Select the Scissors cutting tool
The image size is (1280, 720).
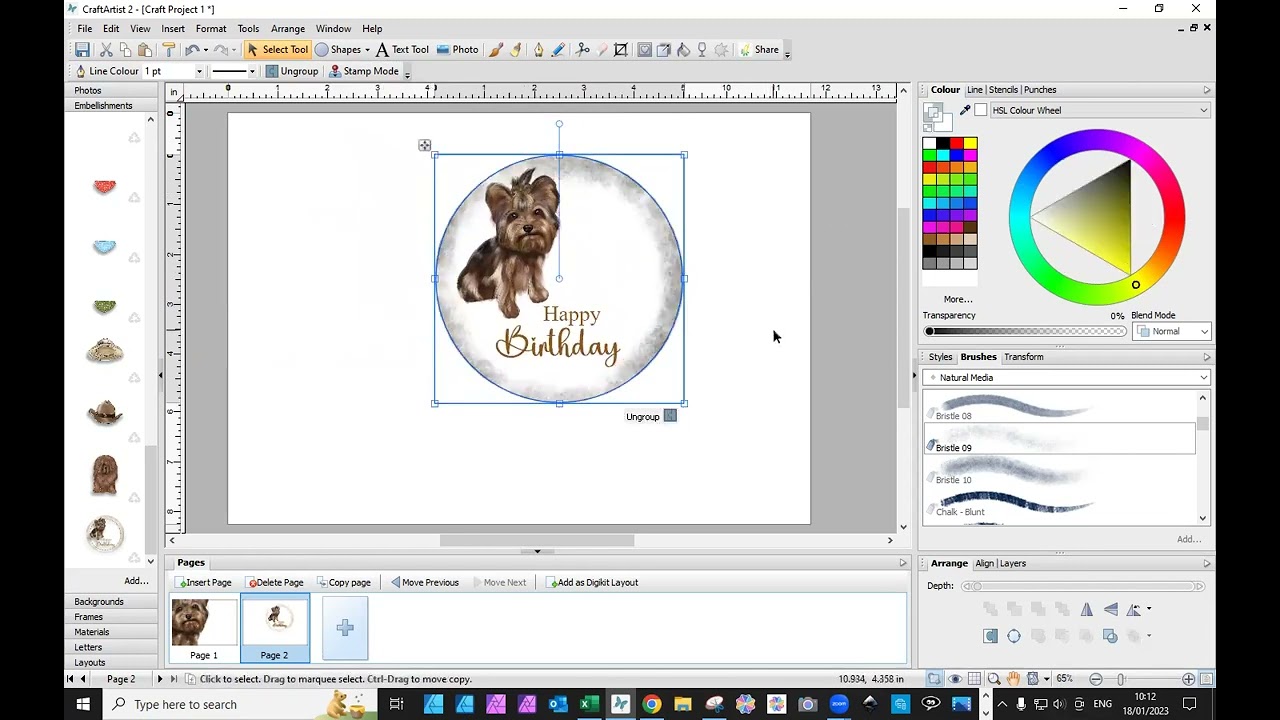[x=583, y=50]
